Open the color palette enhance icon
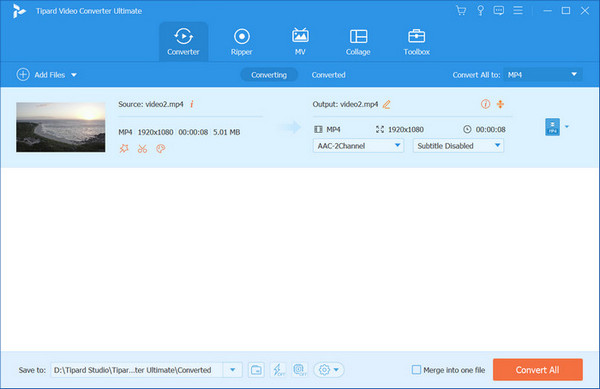Viewport: 600px width, 389px height. 161,149
